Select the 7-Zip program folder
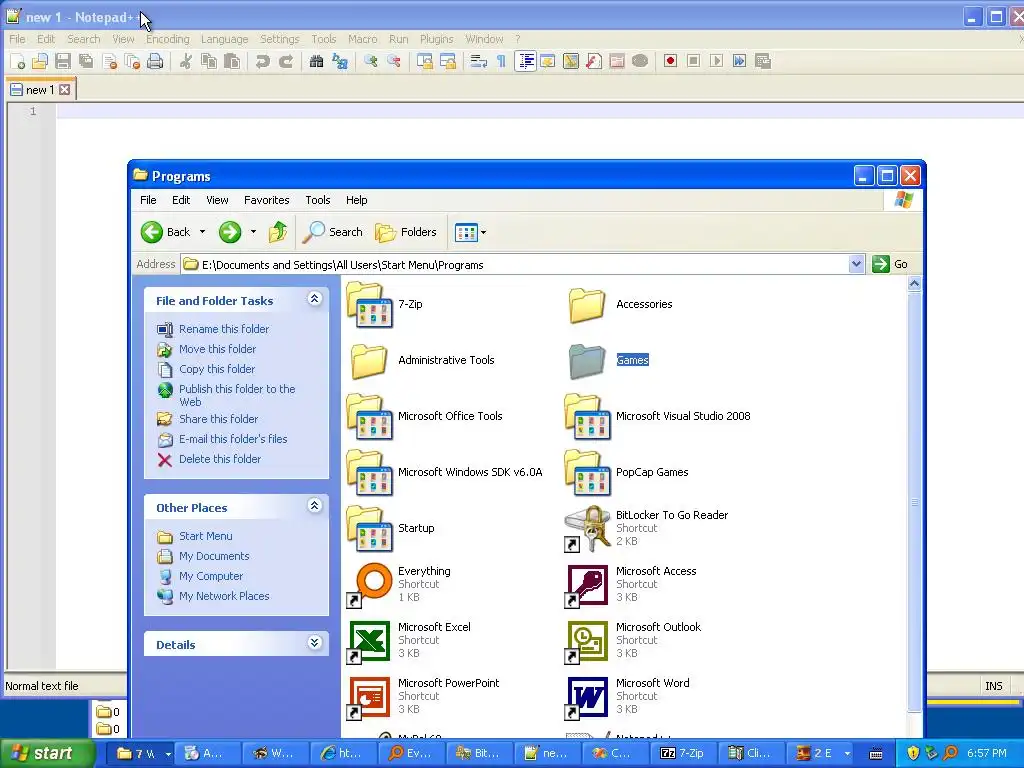The height and width of the screenshot is (768, 1024). [385, 304]
